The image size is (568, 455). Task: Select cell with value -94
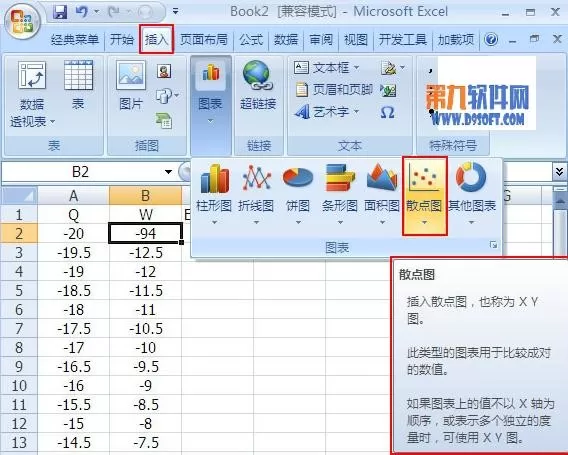coord(145,233)
